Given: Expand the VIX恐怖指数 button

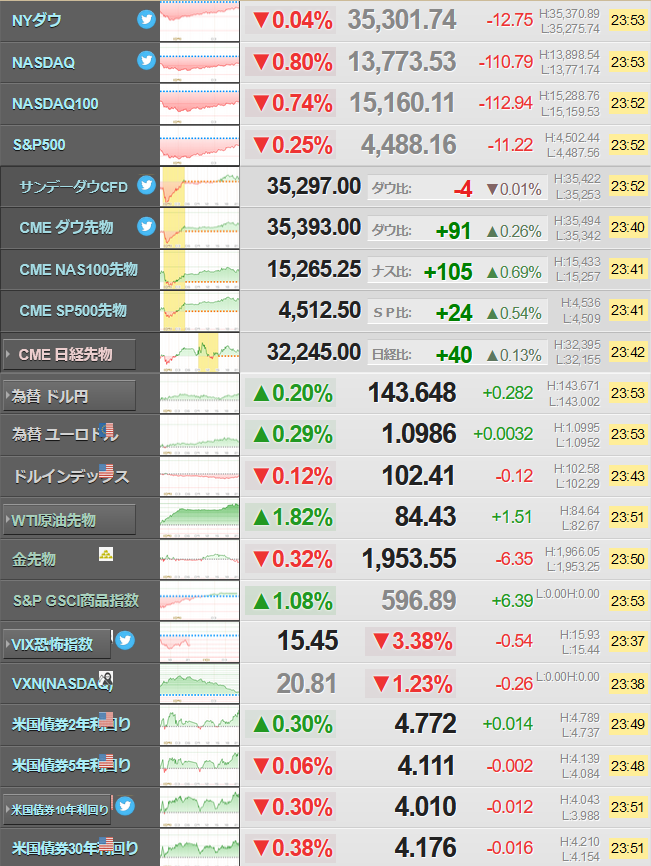Looking at the screenshot, I should 57,643.
